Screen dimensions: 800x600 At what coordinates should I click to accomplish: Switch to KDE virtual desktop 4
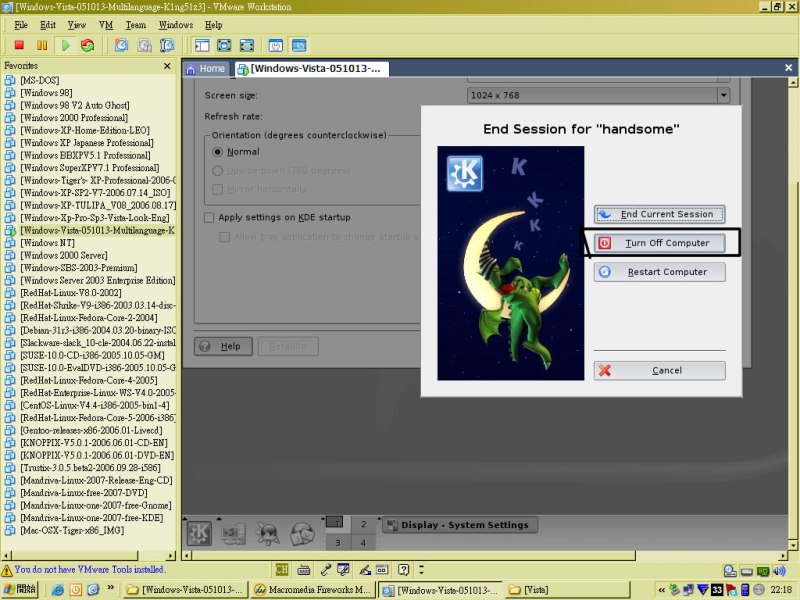click(363, 543)
